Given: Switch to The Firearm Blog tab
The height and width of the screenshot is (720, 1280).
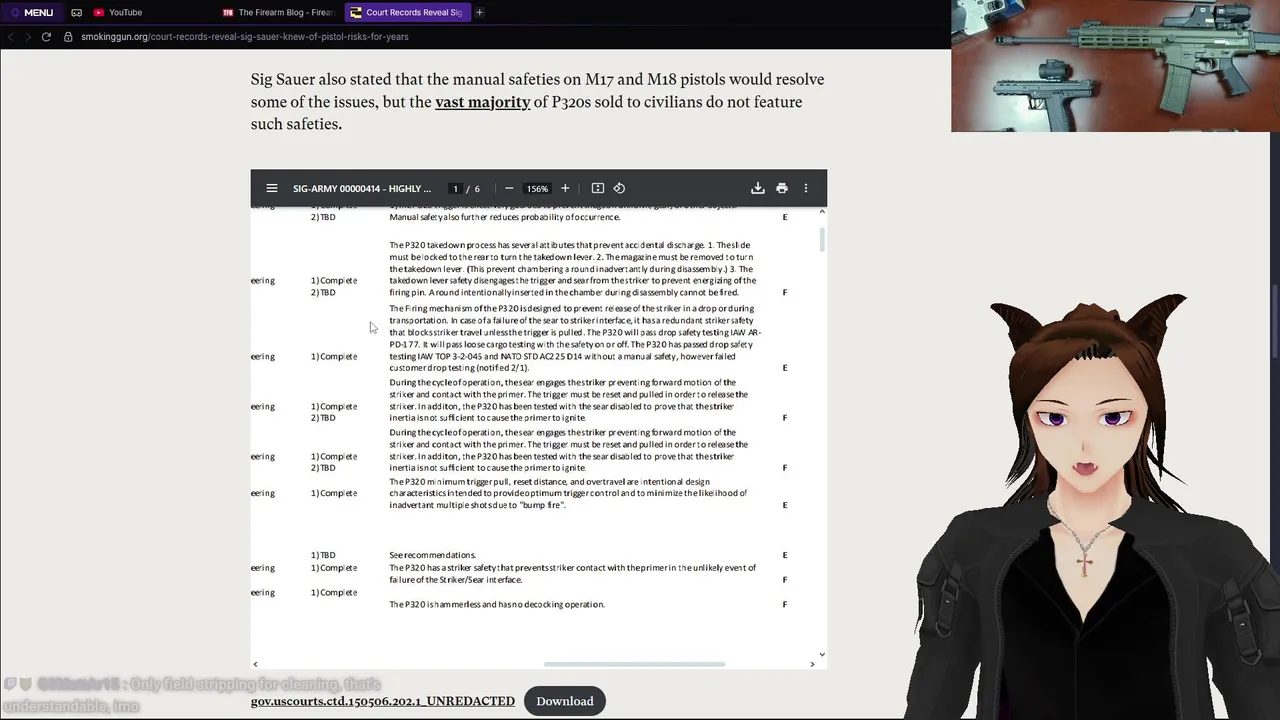Looking at the screenshot, I should 278,12.
